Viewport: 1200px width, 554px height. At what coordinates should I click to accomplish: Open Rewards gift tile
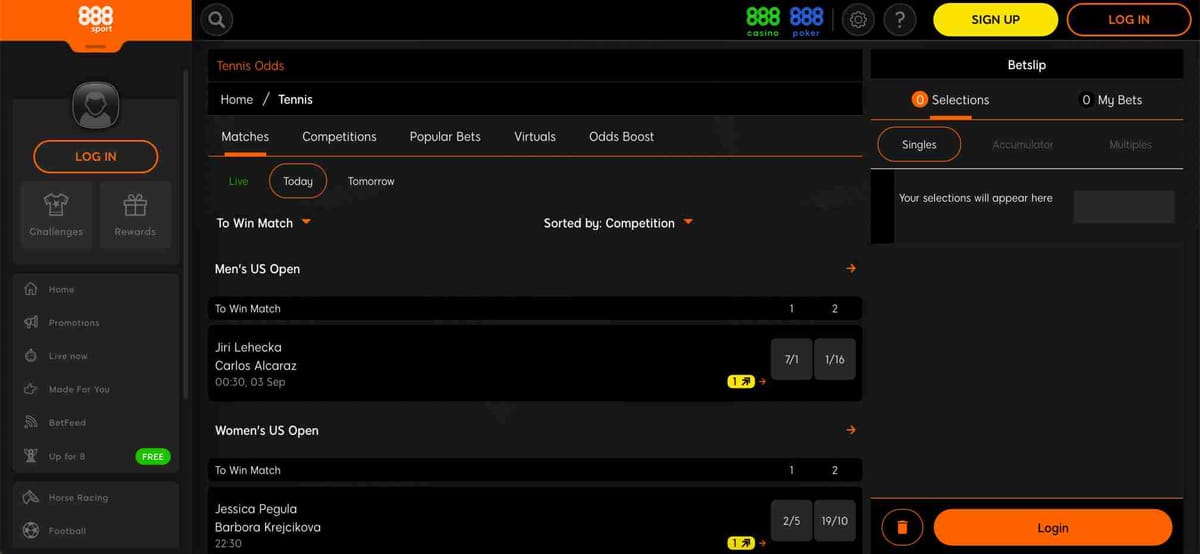[135, 215]
